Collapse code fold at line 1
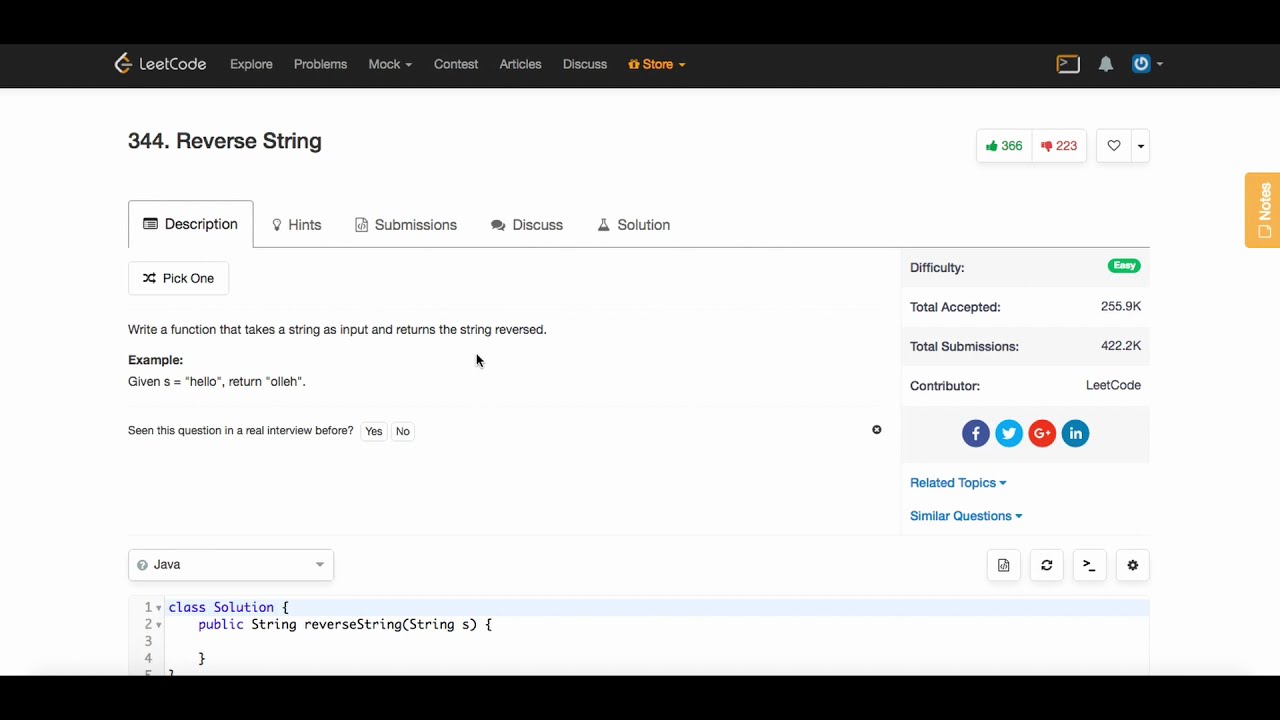 click(x=159, y=608)
